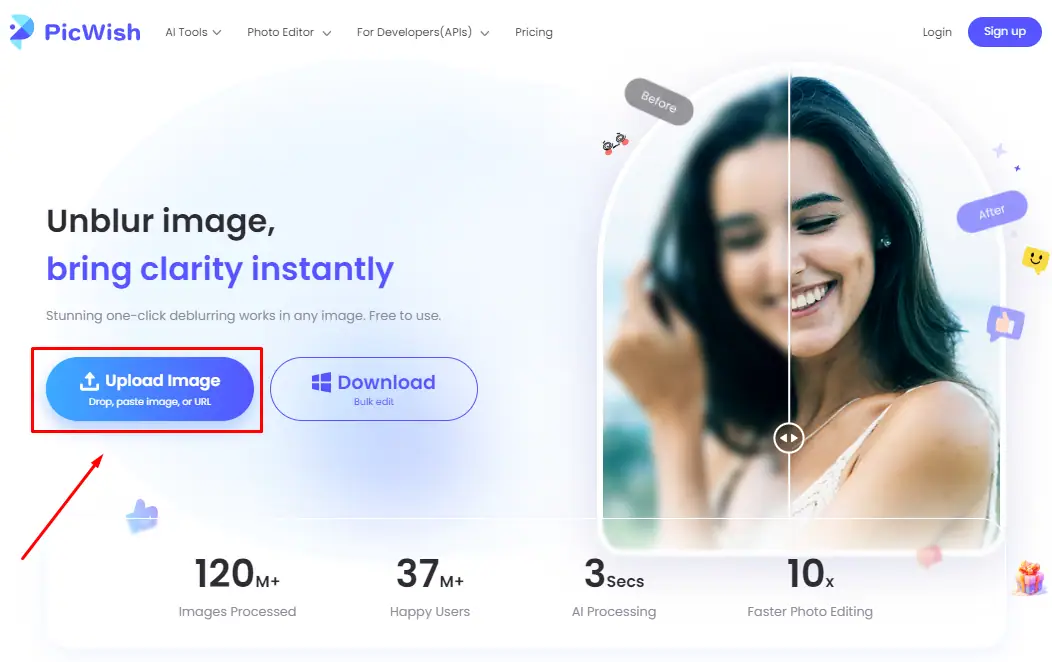Expand the For Developers(APIs) dropdown chevron
This screenshot has width=1052, height=662.
tap(484, 33)
